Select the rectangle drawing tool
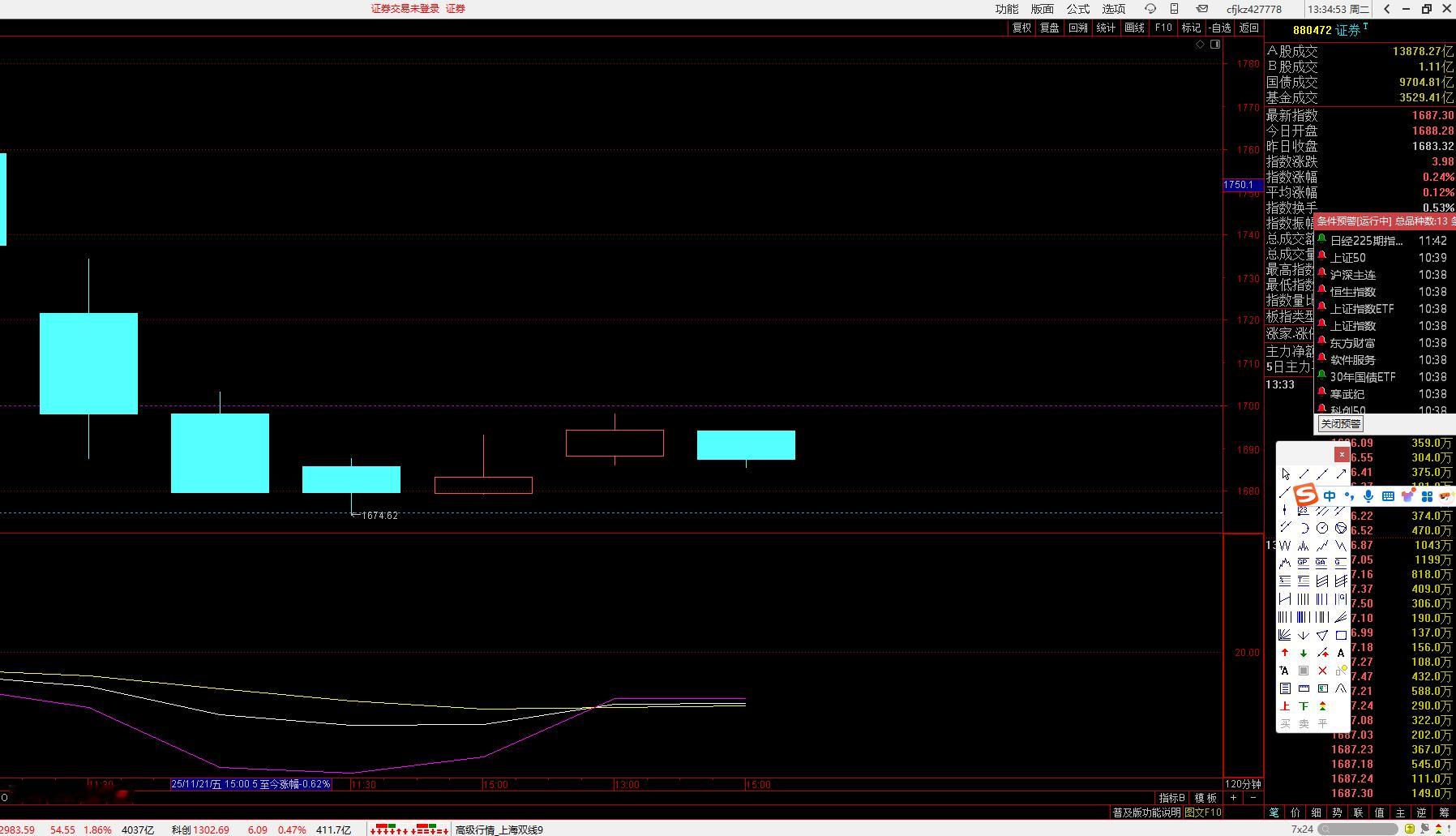 tap(1341, 635)
